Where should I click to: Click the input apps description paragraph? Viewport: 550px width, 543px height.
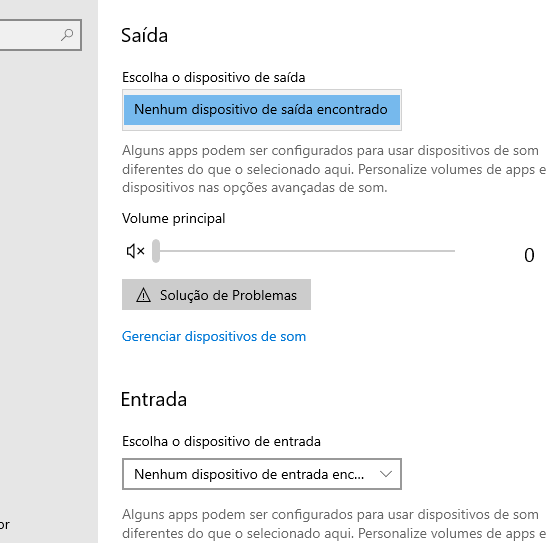click(x=334, y=524)
